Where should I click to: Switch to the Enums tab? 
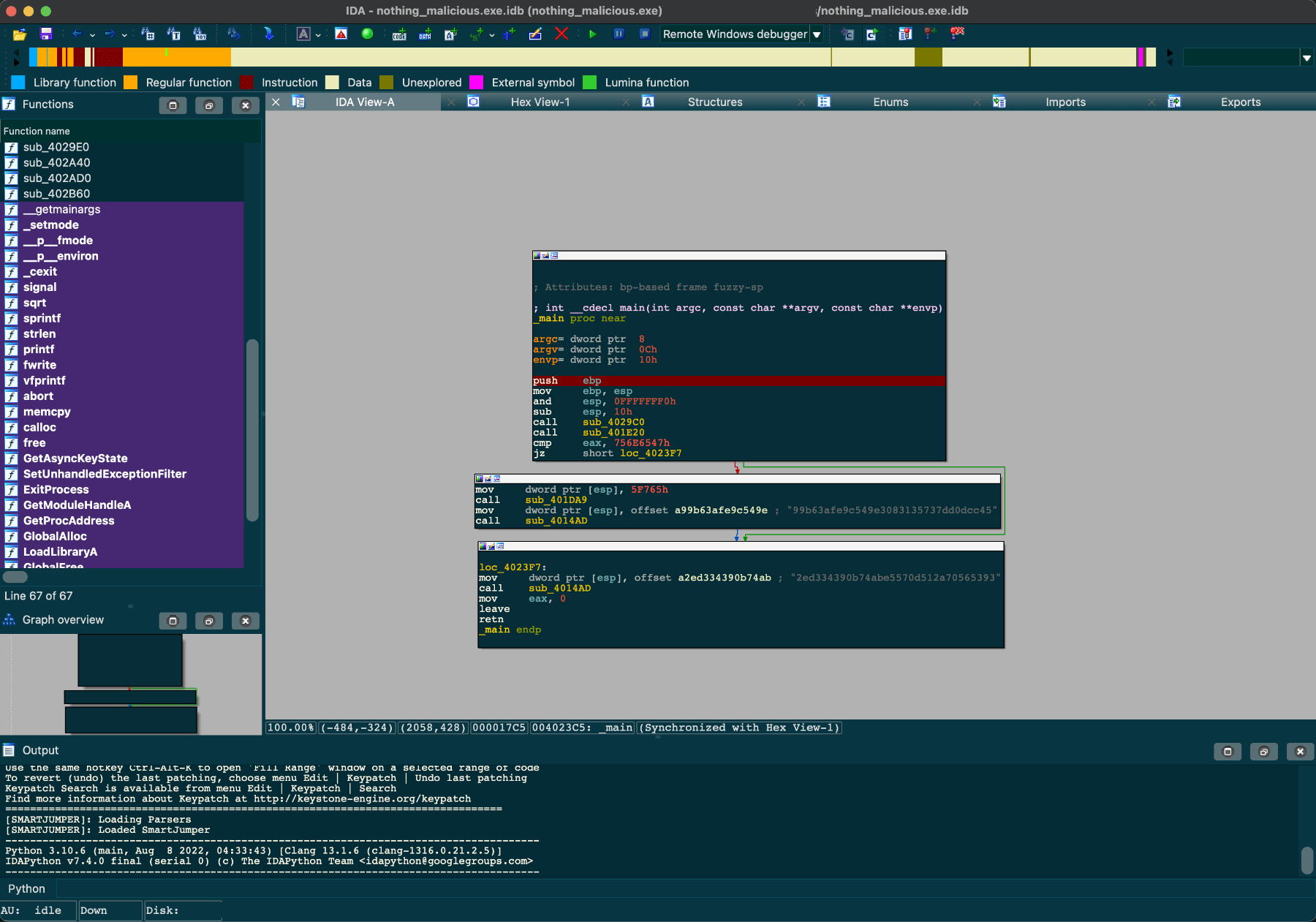(x=890, y=102)
